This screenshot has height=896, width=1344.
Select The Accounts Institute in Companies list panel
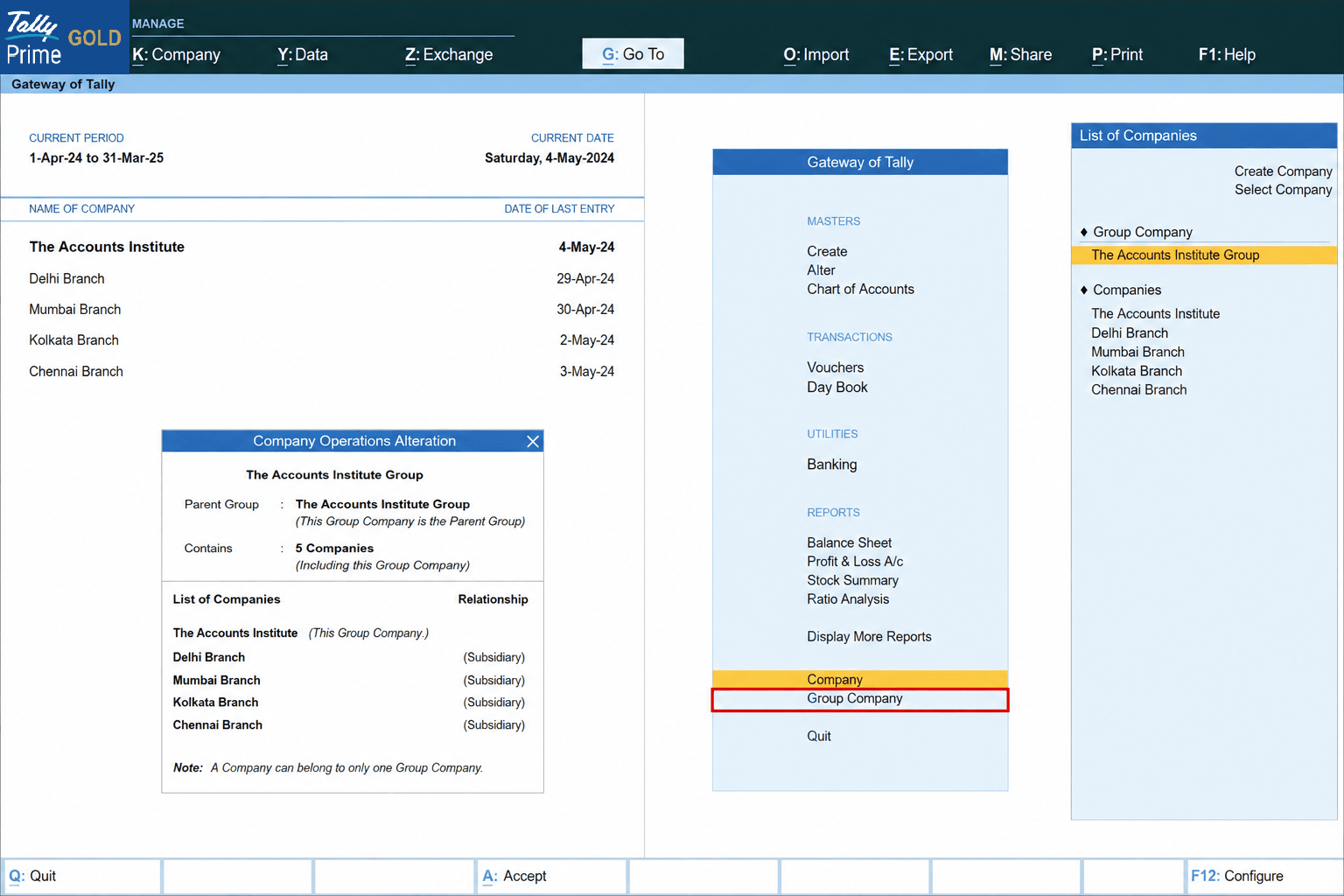pos(1155,313)
